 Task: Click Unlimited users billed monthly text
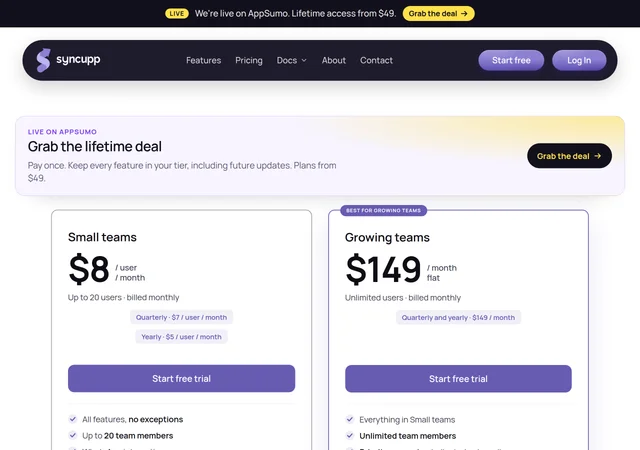(402, 298)
